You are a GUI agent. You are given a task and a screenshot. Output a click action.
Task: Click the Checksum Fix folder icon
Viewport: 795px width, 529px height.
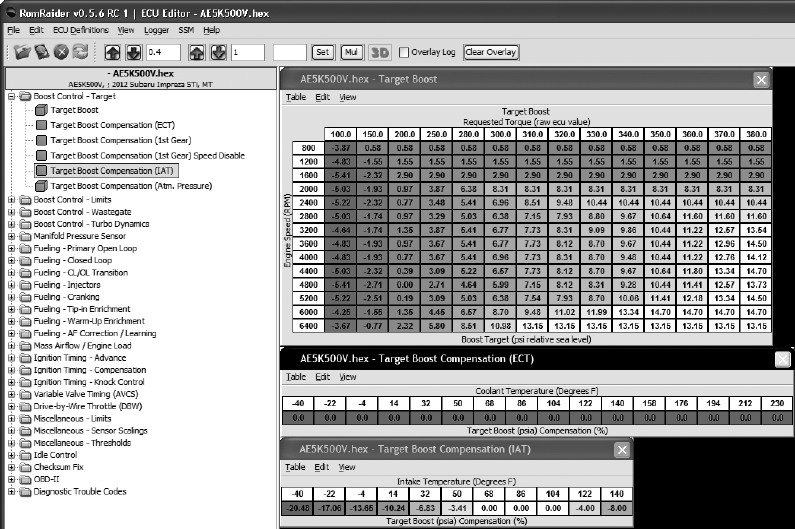pyautogui.click(x=25, y=467)
